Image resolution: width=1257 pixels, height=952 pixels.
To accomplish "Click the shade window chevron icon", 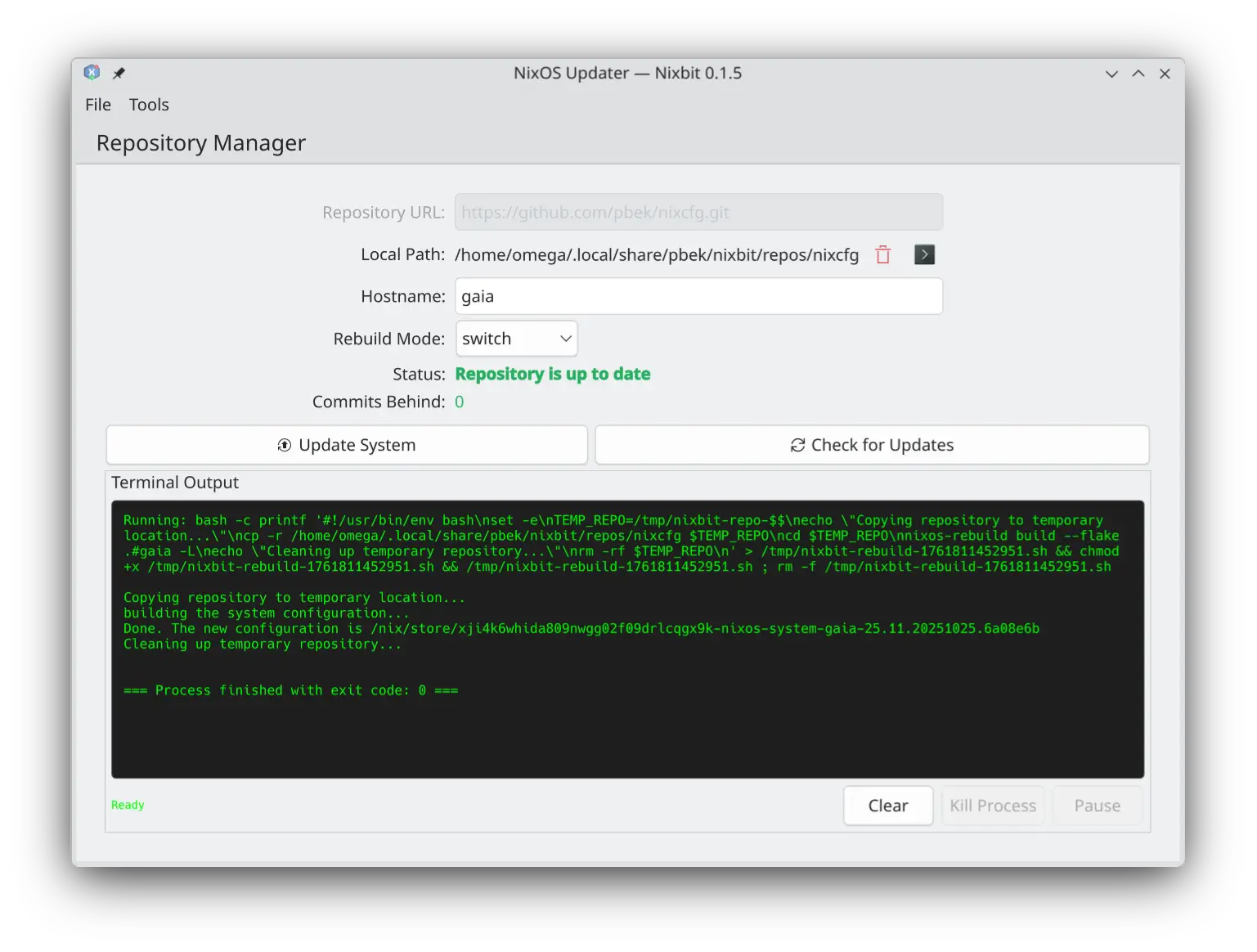I will point(1111,74).
